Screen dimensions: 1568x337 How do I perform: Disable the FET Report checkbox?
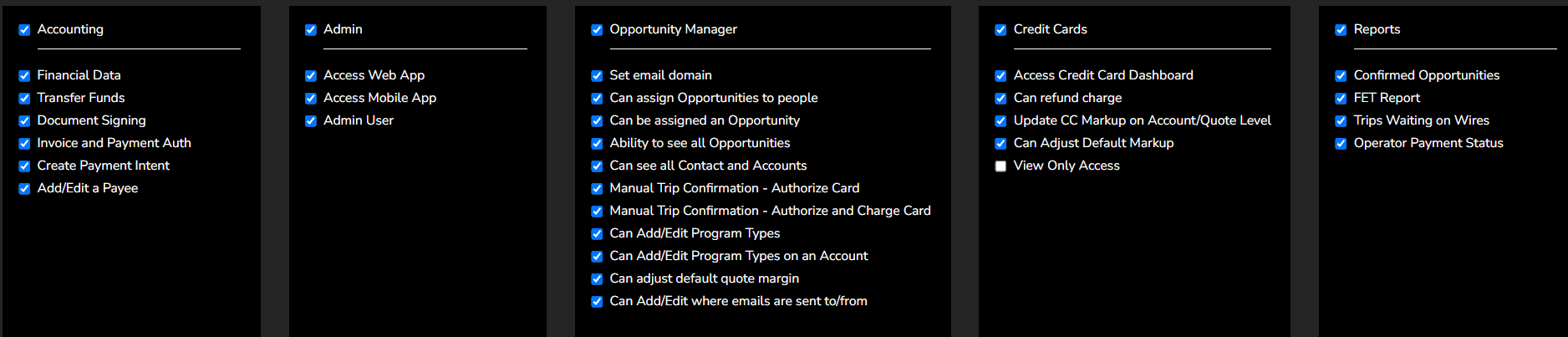[1341, 99]
